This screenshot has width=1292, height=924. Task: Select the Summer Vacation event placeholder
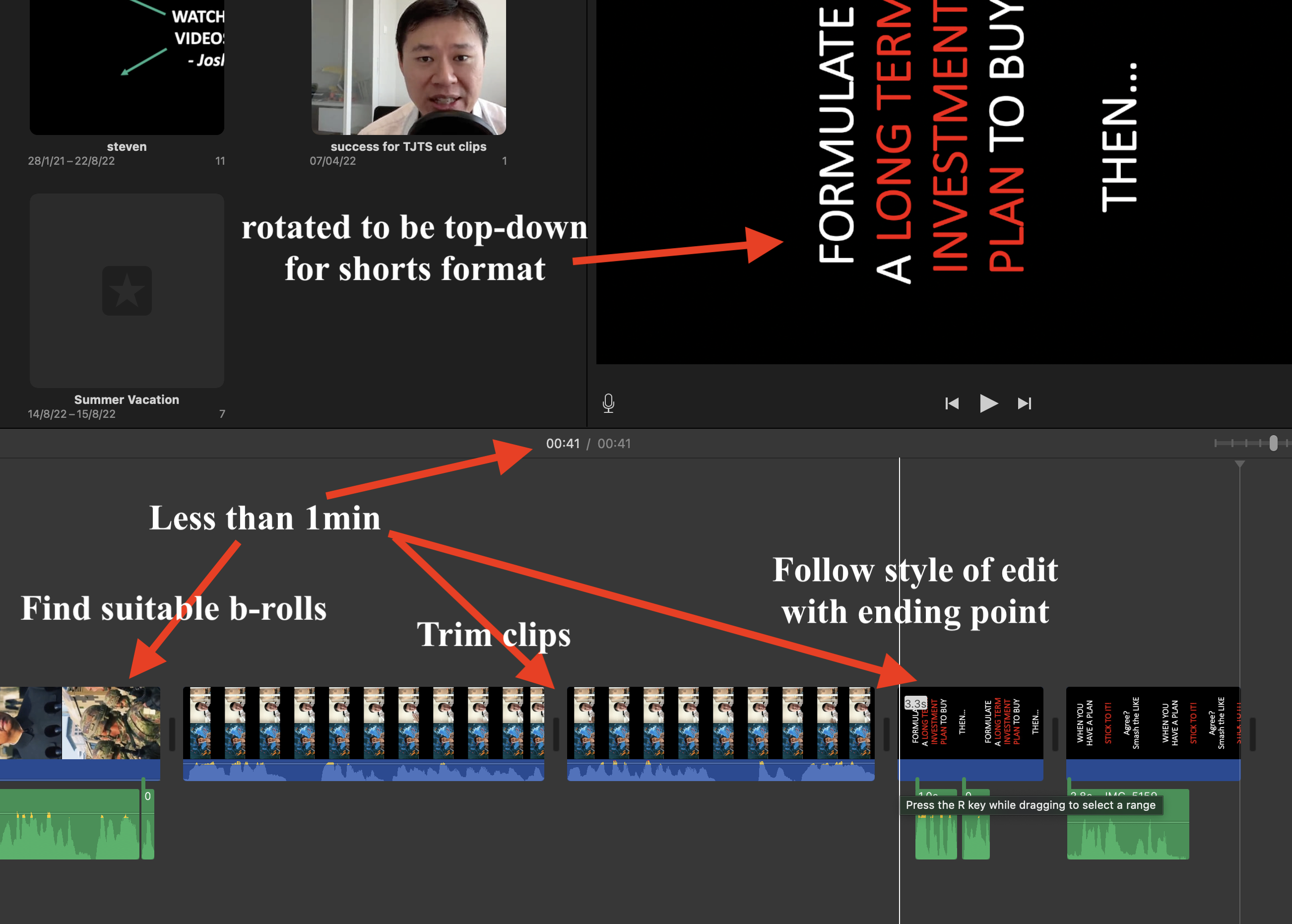pos(127,290)
